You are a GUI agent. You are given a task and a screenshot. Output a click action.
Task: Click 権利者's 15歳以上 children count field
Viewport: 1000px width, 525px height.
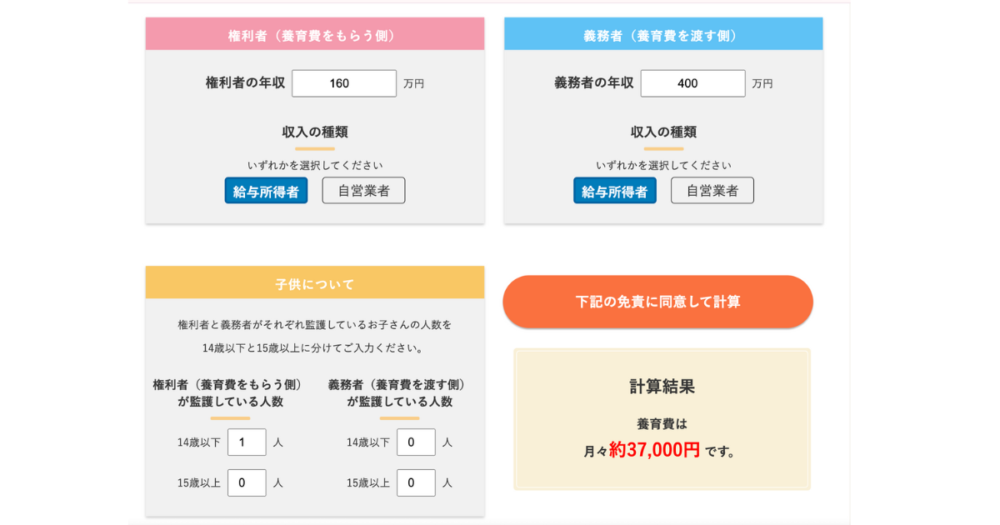[x=247, y=482]
